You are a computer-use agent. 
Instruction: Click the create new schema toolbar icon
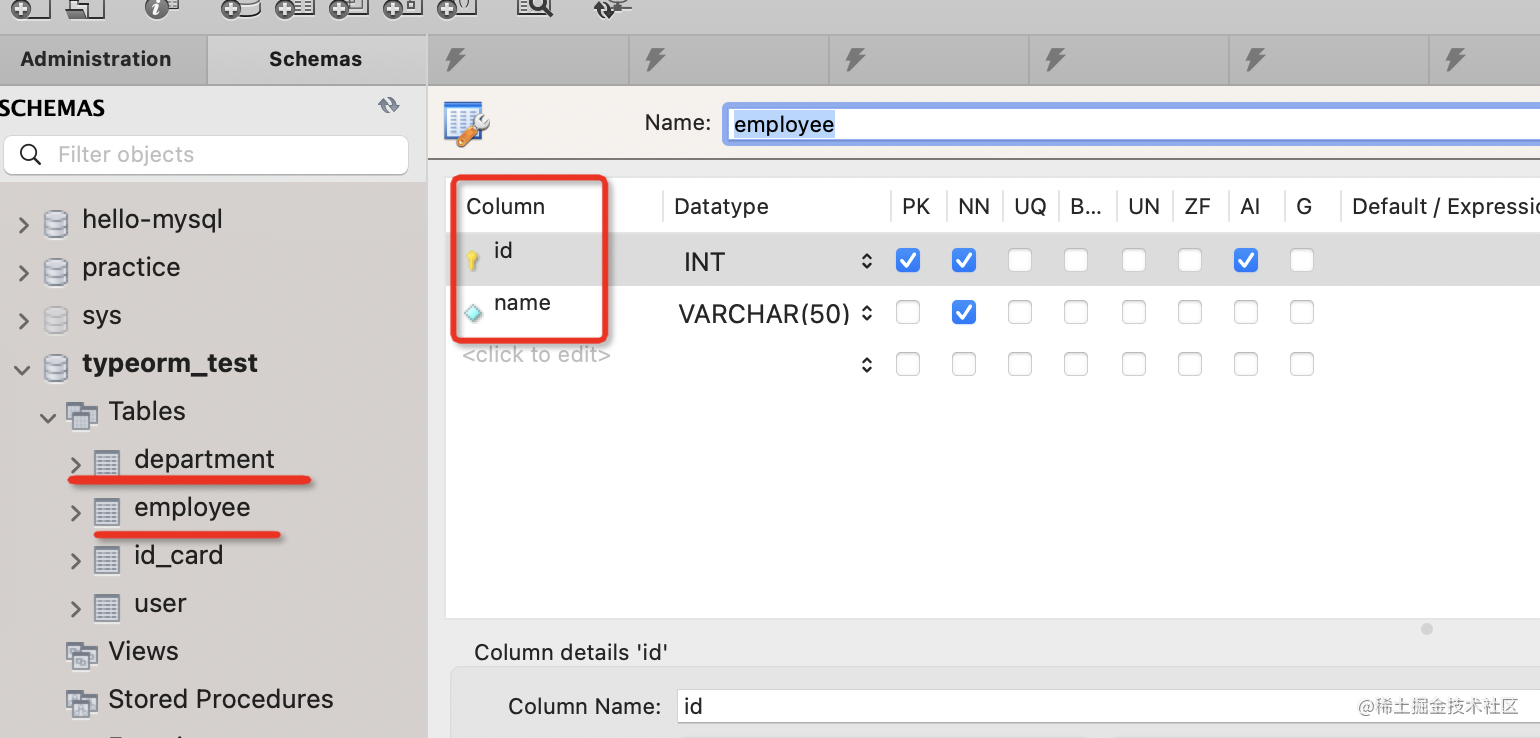(x=241, y=8)
